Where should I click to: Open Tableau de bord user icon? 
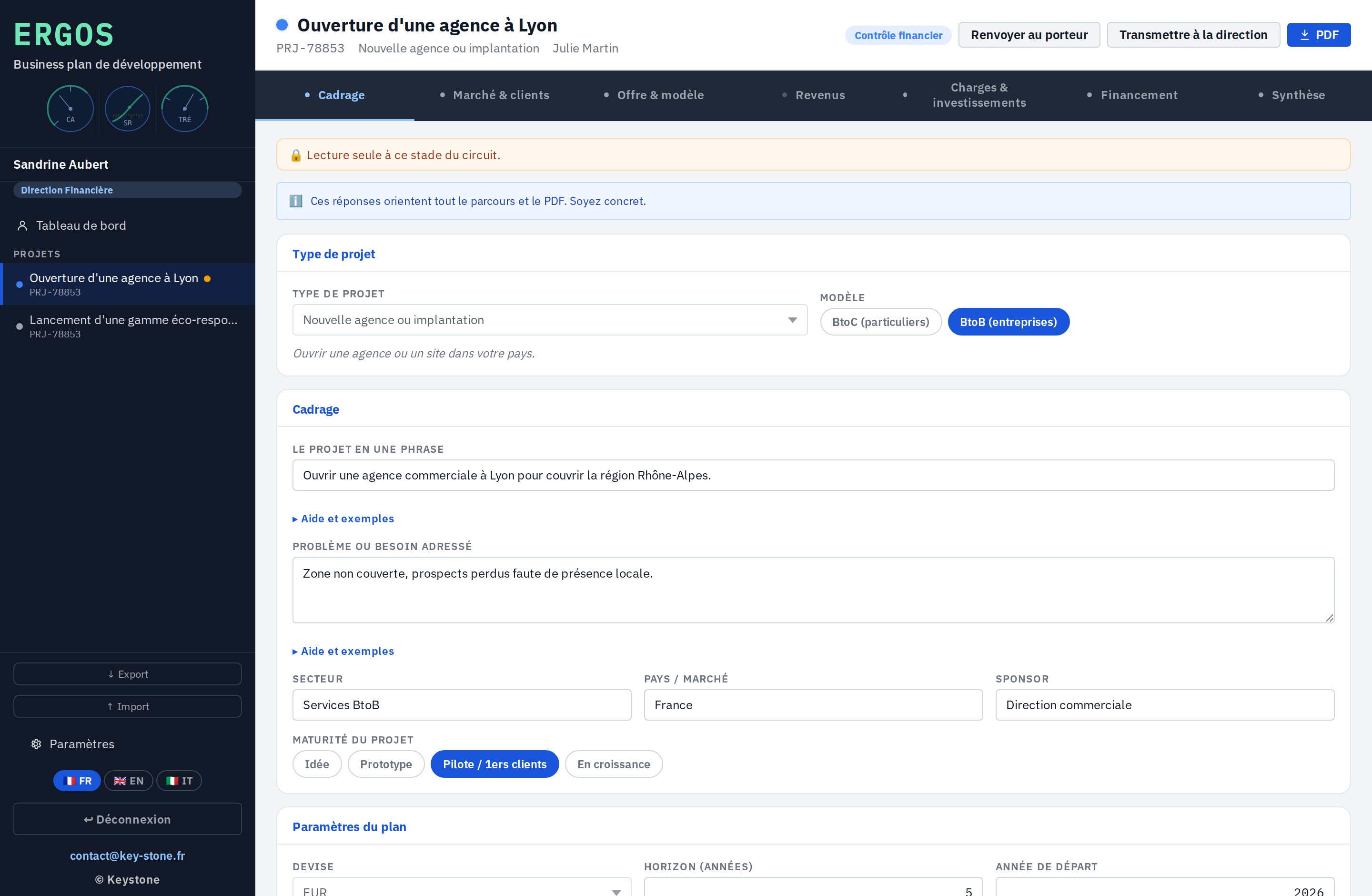pyautogui.click(x=22, y=225)
